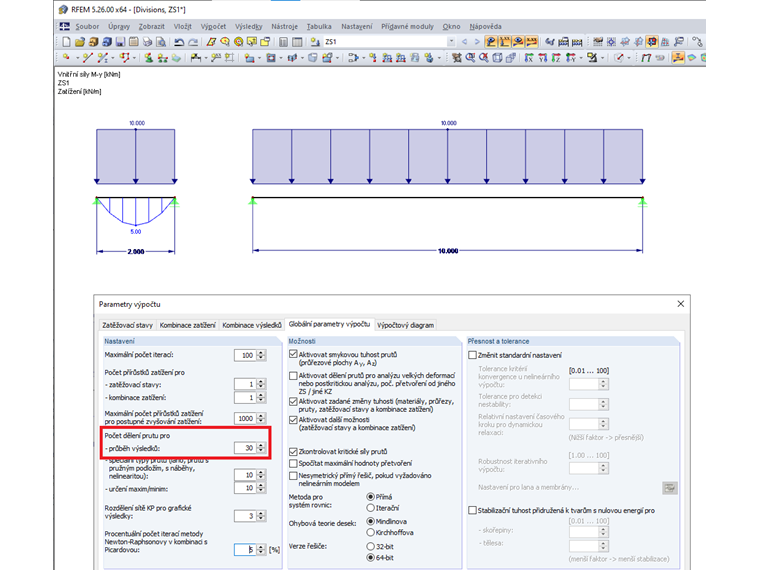Click stepper for 'kombinace zatížení' increments

pyautogui.click(x=261, y=397)
